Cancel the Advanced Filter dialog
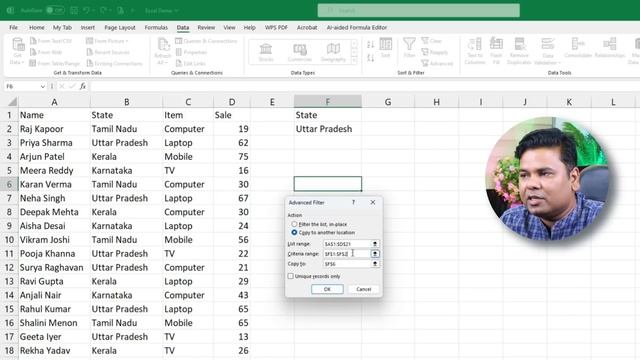Image resolution: width=640 pixels, height=360 pixels. coord(363,289)
